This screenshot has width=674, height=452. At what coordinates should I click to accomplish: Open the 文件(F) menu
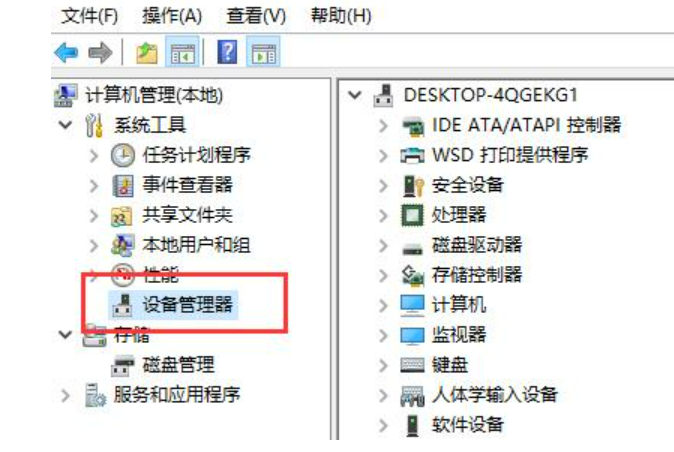[x=89, y=16]
